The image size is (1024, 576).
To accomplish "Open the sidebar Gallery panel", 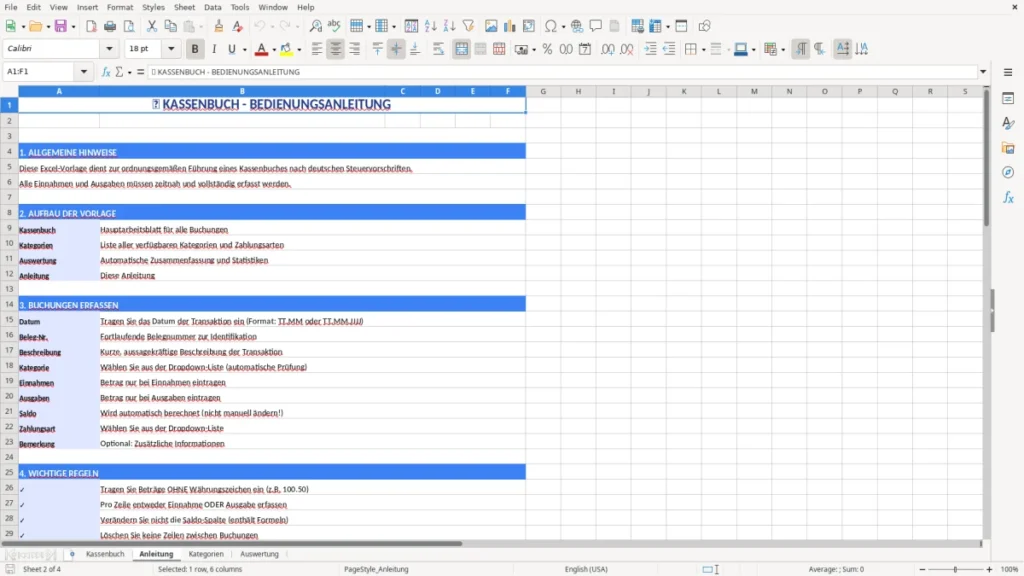I will pyautogui.click(x=1008, y=148).
